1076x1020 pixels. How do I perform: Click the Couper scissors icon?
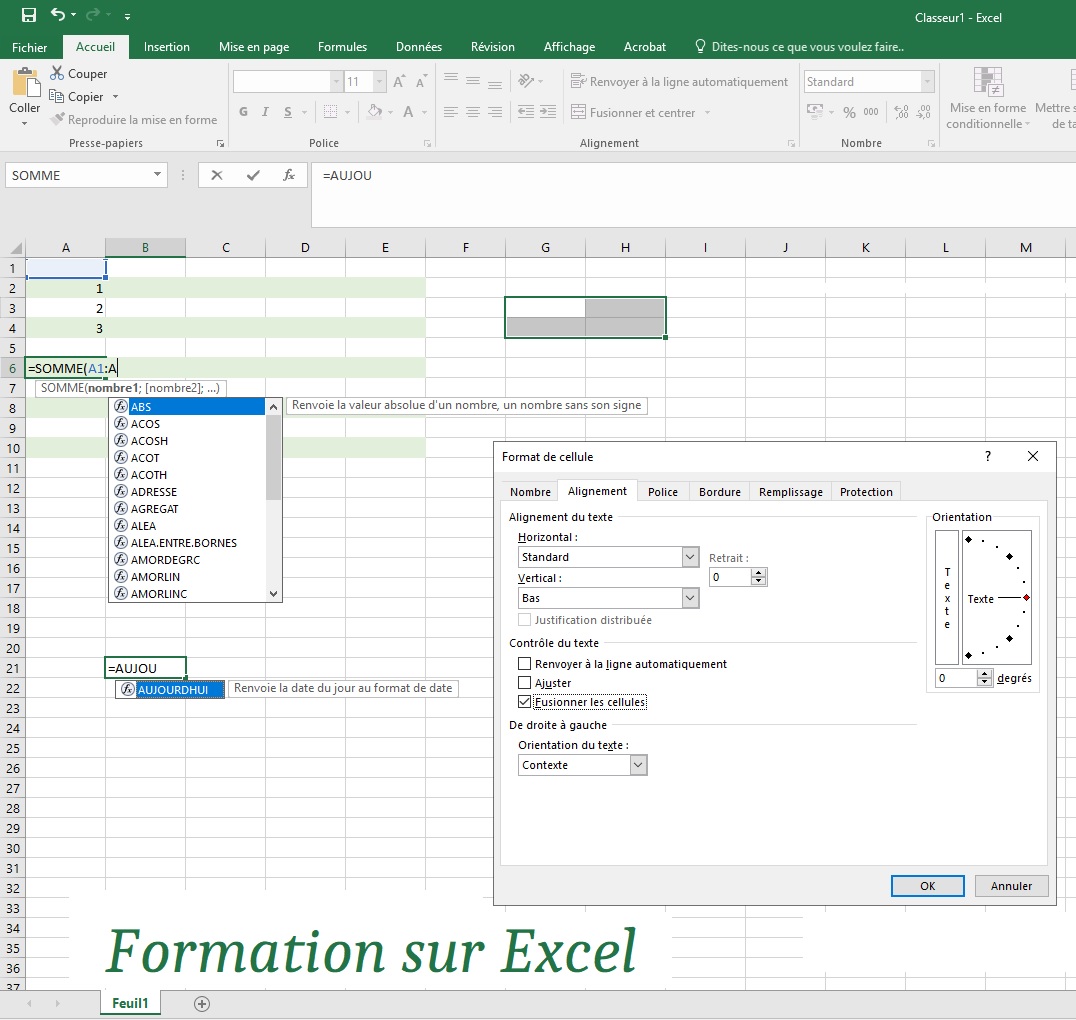tap(57, 74)
